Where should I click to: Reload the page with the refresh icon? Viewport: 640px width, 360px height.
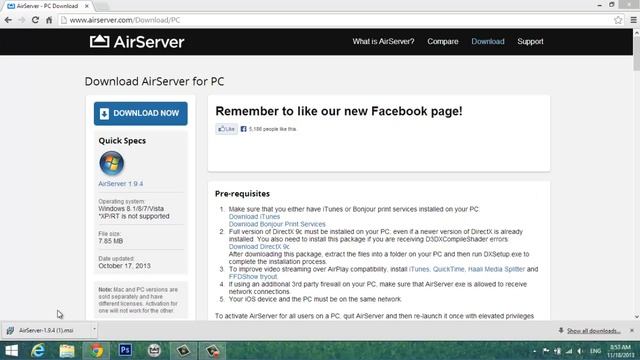pyautogui.click(x=36, y=20)
